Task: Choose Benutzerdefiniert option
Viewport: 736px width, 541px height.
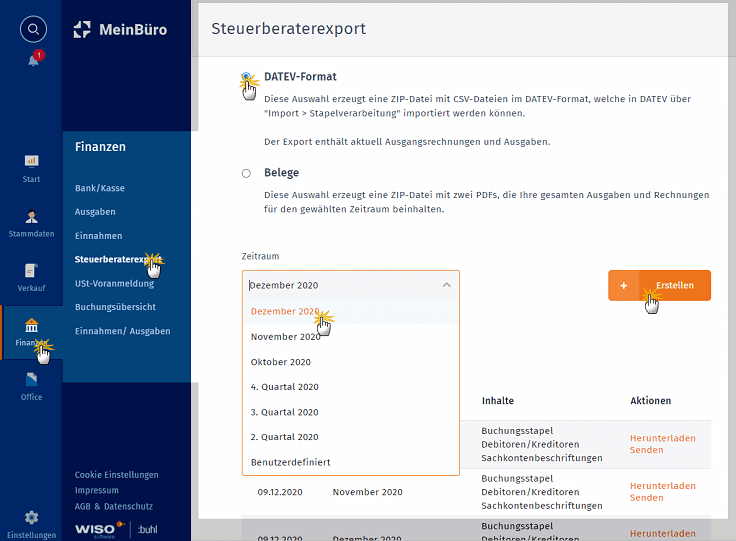Action: click(x=351, y=462)
